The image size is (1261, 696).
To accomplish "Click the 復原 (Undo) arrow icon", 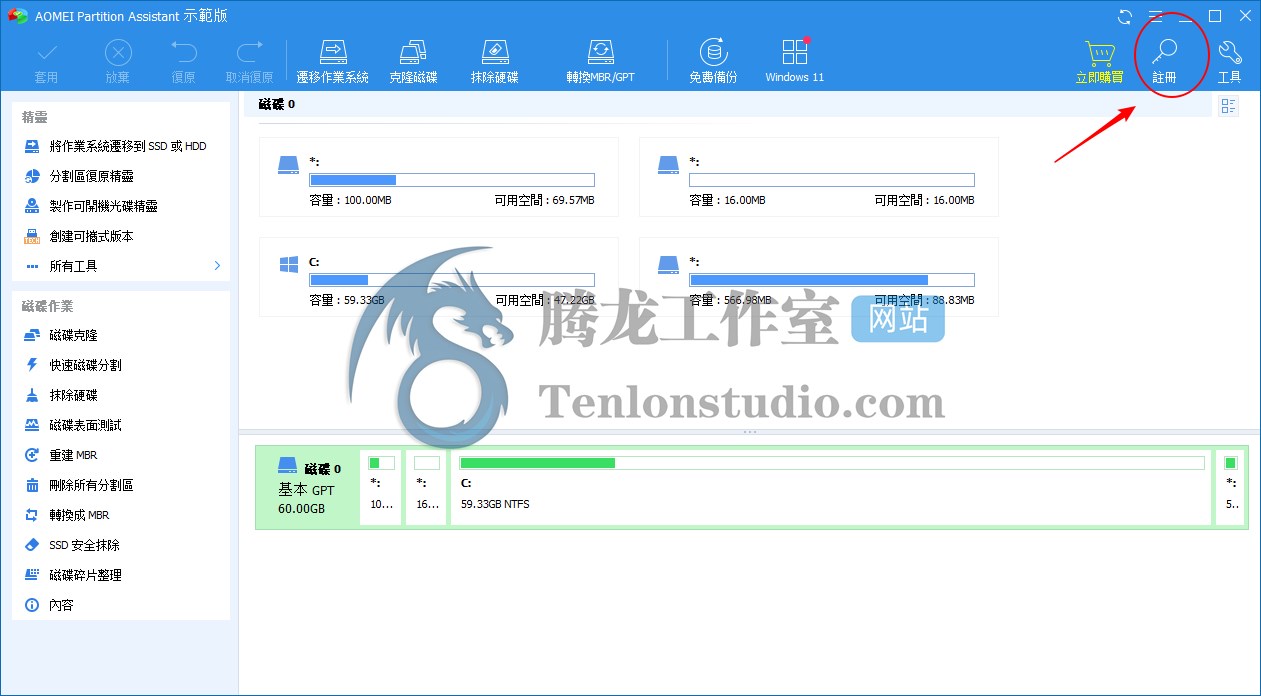I will [183, 52].
